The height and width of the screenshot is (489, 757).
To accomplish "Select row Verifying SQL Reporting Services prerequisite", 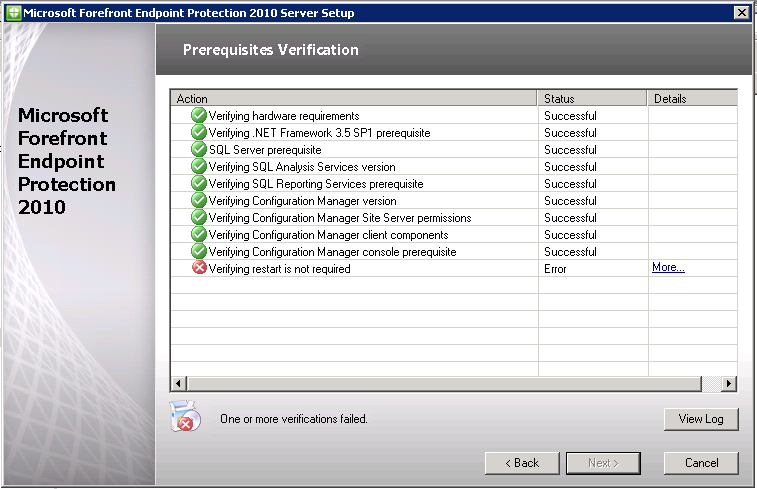I will (454, 183).
